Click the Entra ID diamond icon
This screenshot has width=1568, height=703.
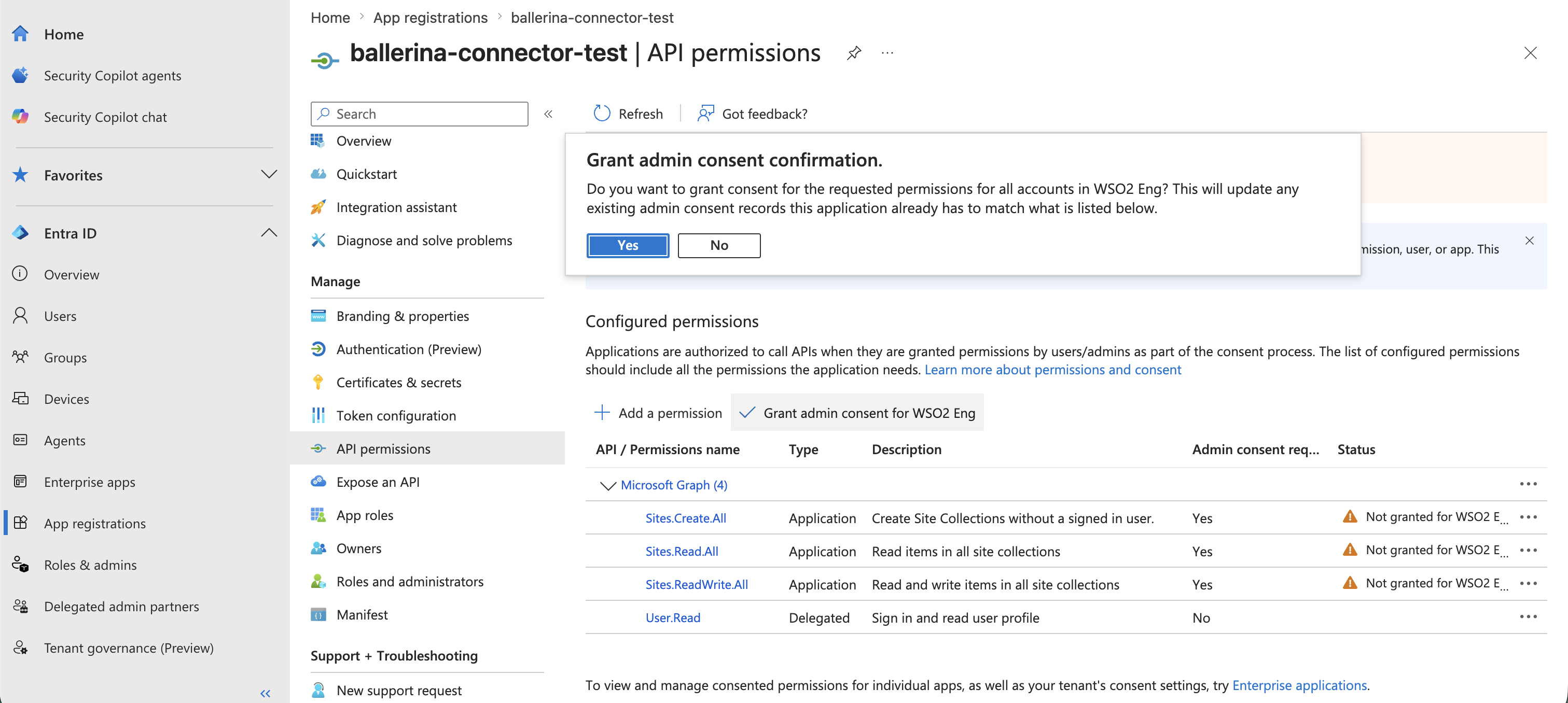20,233
